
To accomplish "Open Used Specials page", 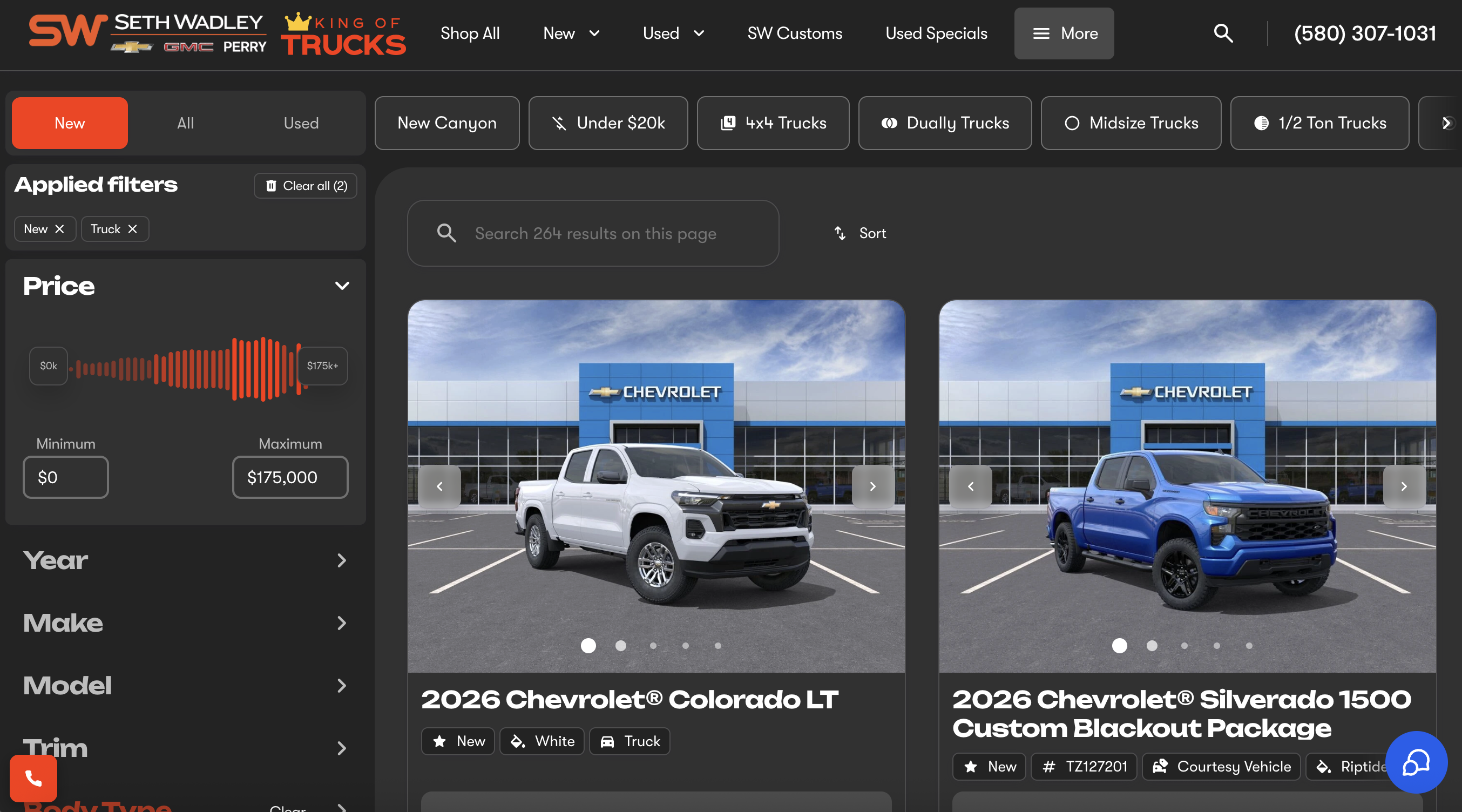I will click(x=937, y=33).
